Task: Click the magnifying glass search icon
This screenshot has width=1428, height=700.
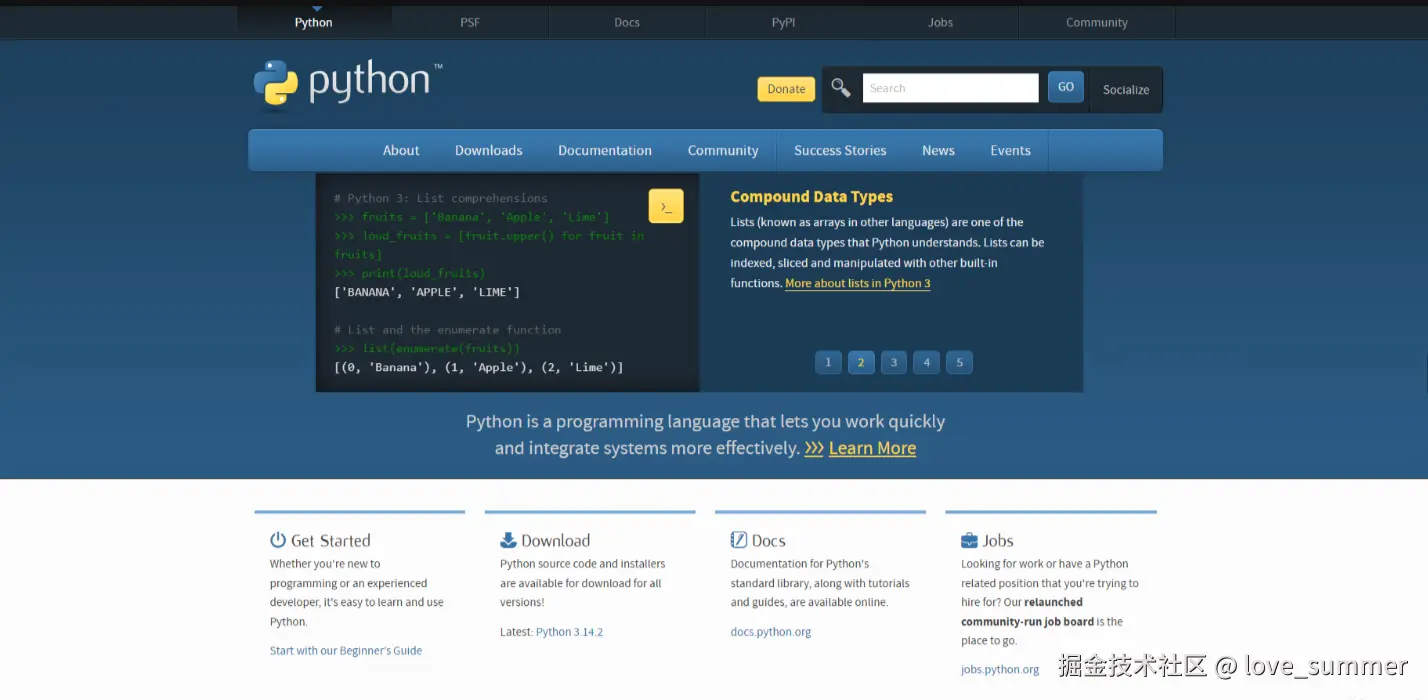Action: point(841,89)
